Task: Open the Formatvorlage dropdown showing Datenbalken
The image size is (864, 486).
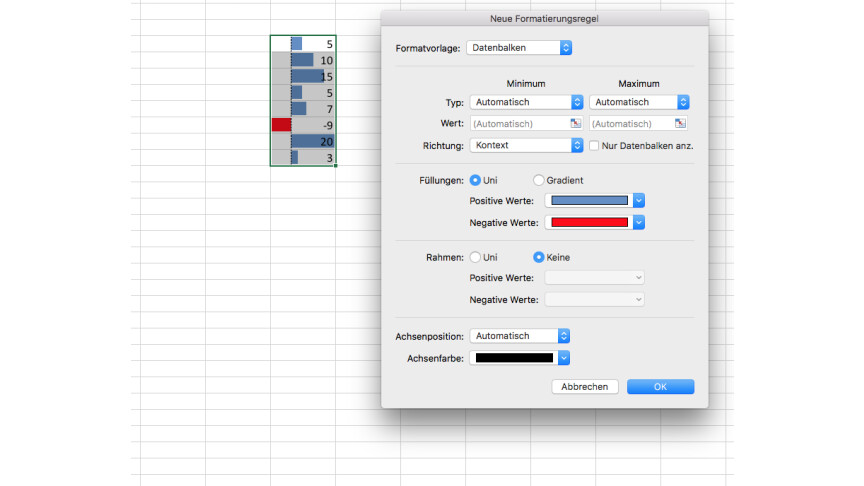Action: click(x=520, y=48)
